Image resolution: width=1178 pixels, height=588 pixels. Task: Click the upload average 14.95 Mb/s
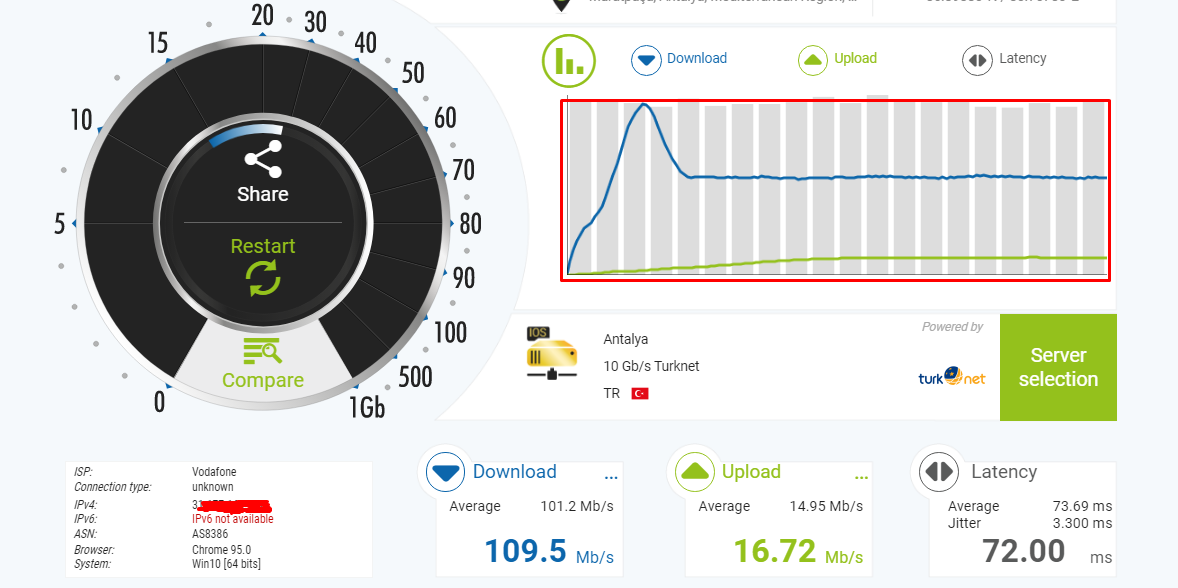[x=826, y=506]
